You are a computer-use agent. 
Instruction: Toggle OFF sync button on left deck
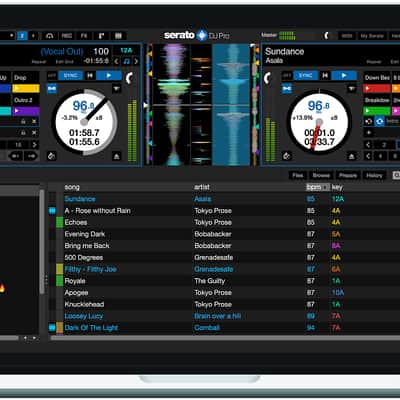coord(52,76)
